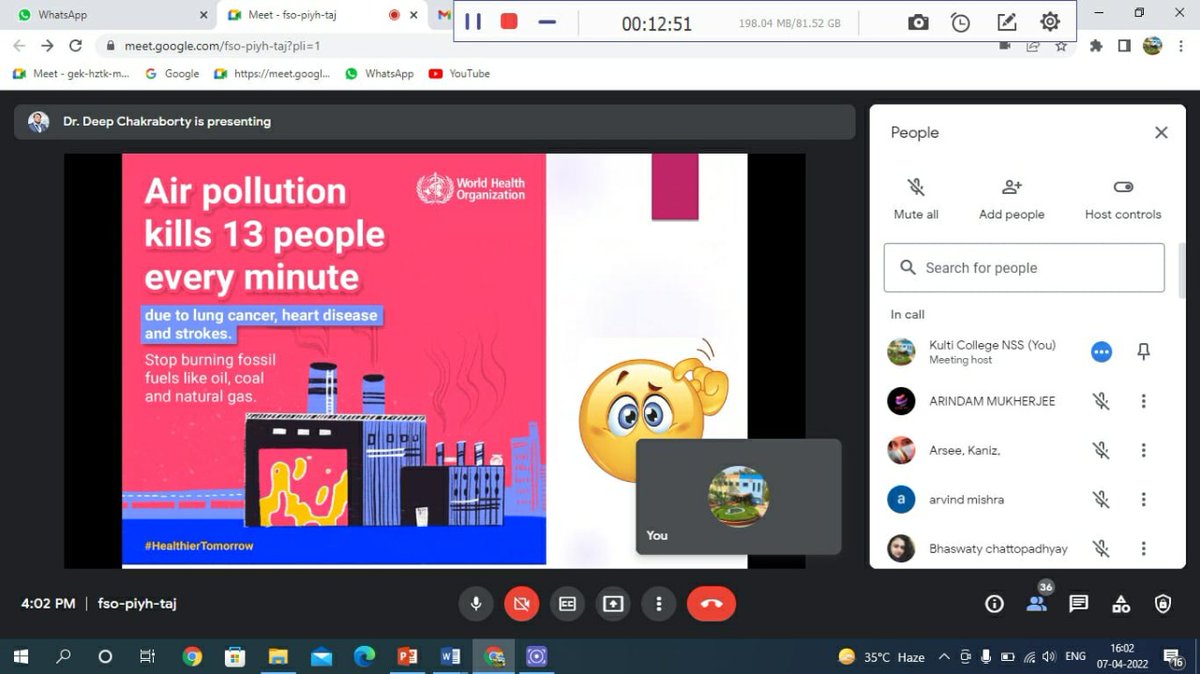The height and width of the screenshot is (674, 1200).
Task: Open Chrome profile avatar
Action: click(x=1153, y=46)
